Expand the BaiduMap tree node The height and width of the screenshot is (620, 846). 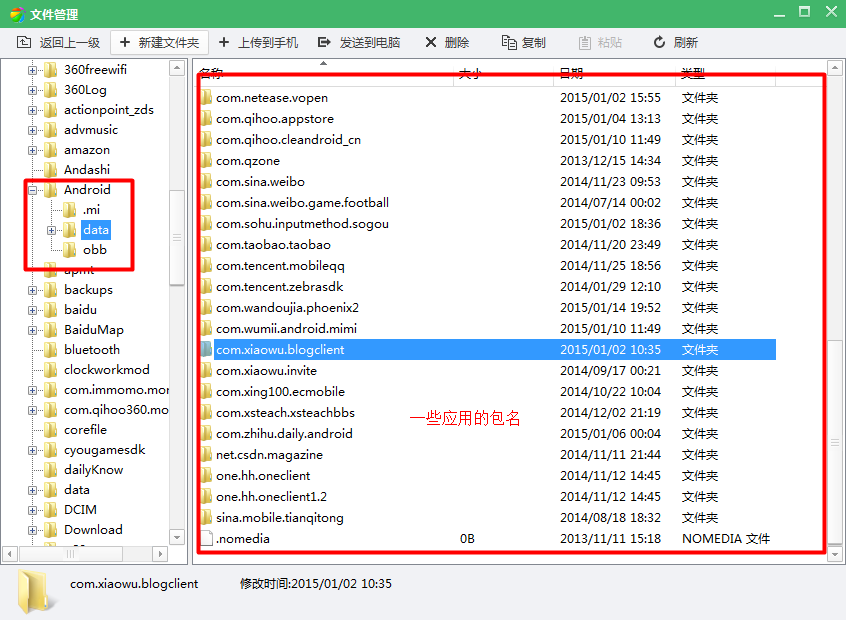click(32, 330)
